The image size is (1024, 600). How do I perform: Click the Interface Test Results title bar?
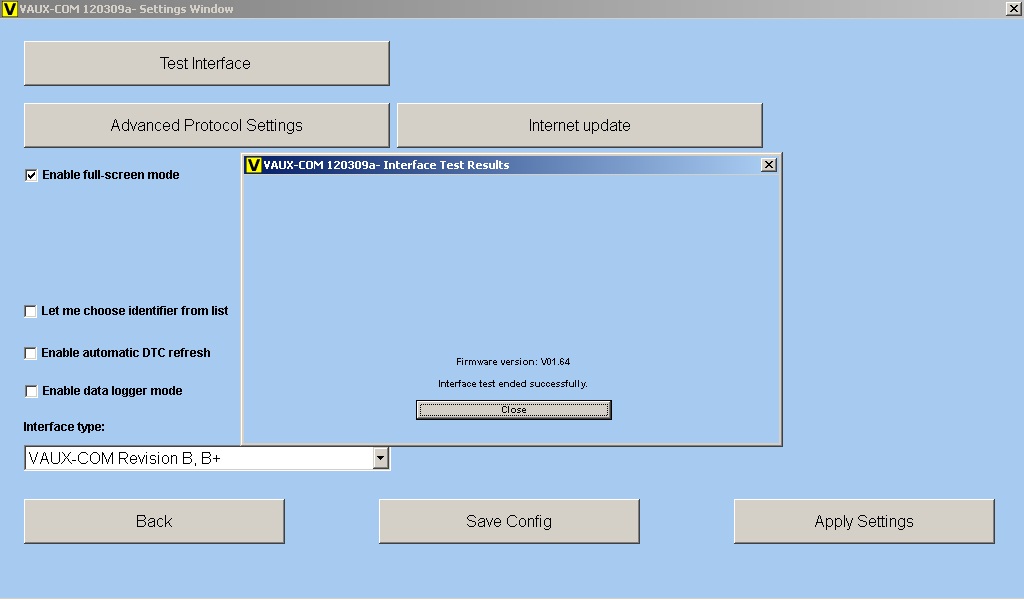click(x=511, y=165)
